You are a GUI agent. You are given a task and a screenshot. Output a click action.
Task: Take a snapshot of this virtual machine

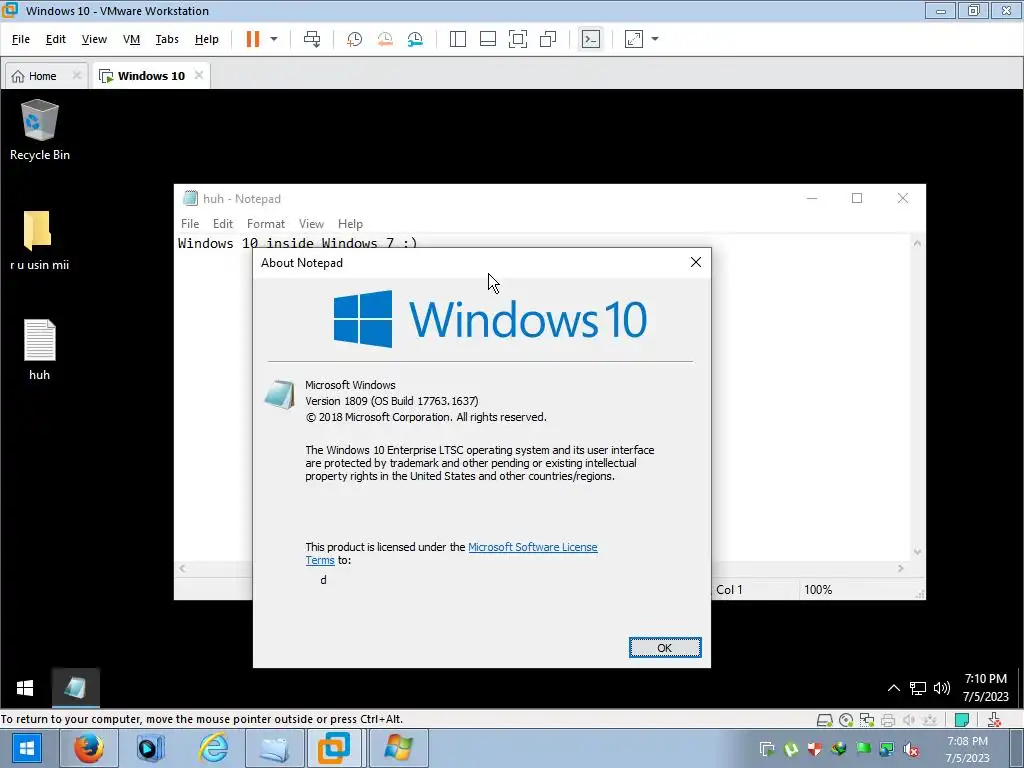click(x=354, y=39)
